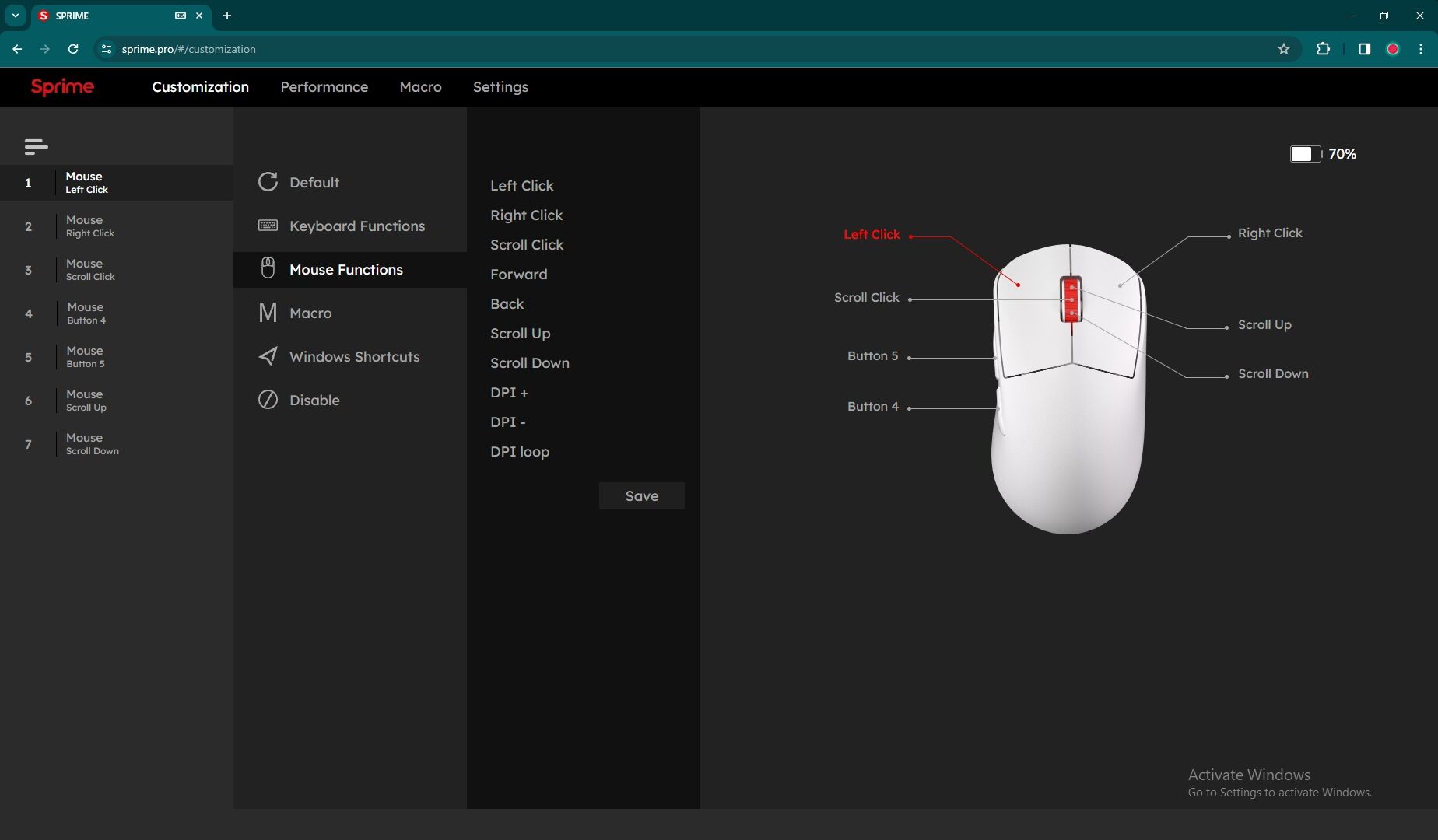Viewport: 1438px width, 840px height.
Task: Click Scroll Up label on mouse diagram
Action: [x=1264, y=324]
